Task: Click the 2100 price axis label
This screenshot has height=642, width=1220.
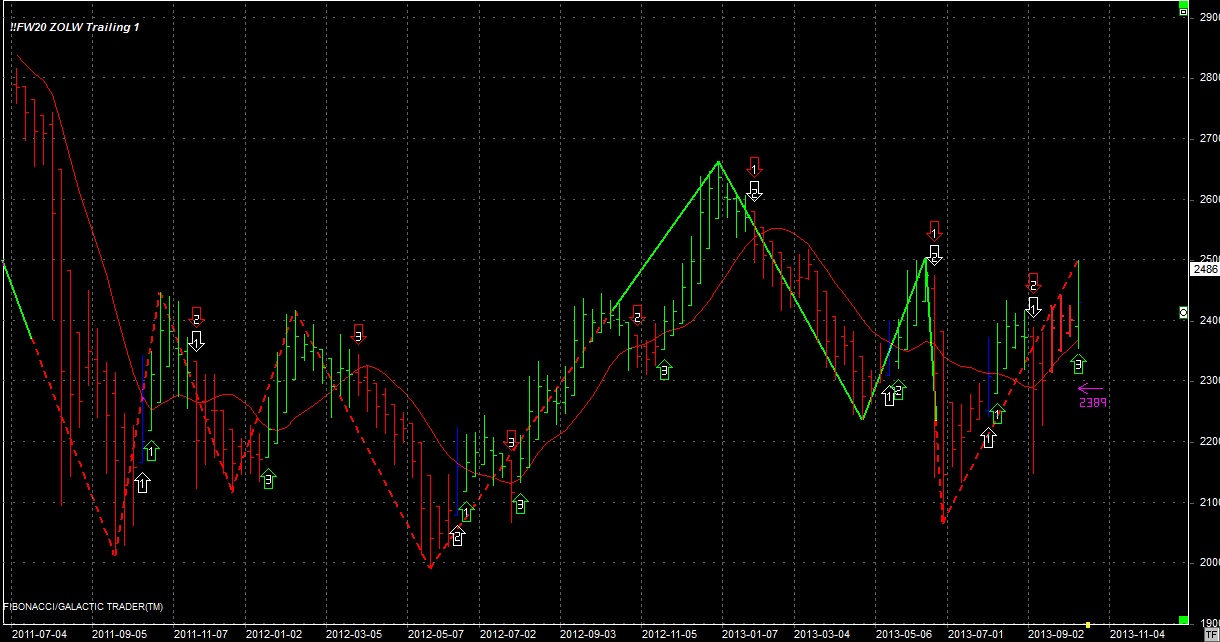Action: (x=1208, y=501)
